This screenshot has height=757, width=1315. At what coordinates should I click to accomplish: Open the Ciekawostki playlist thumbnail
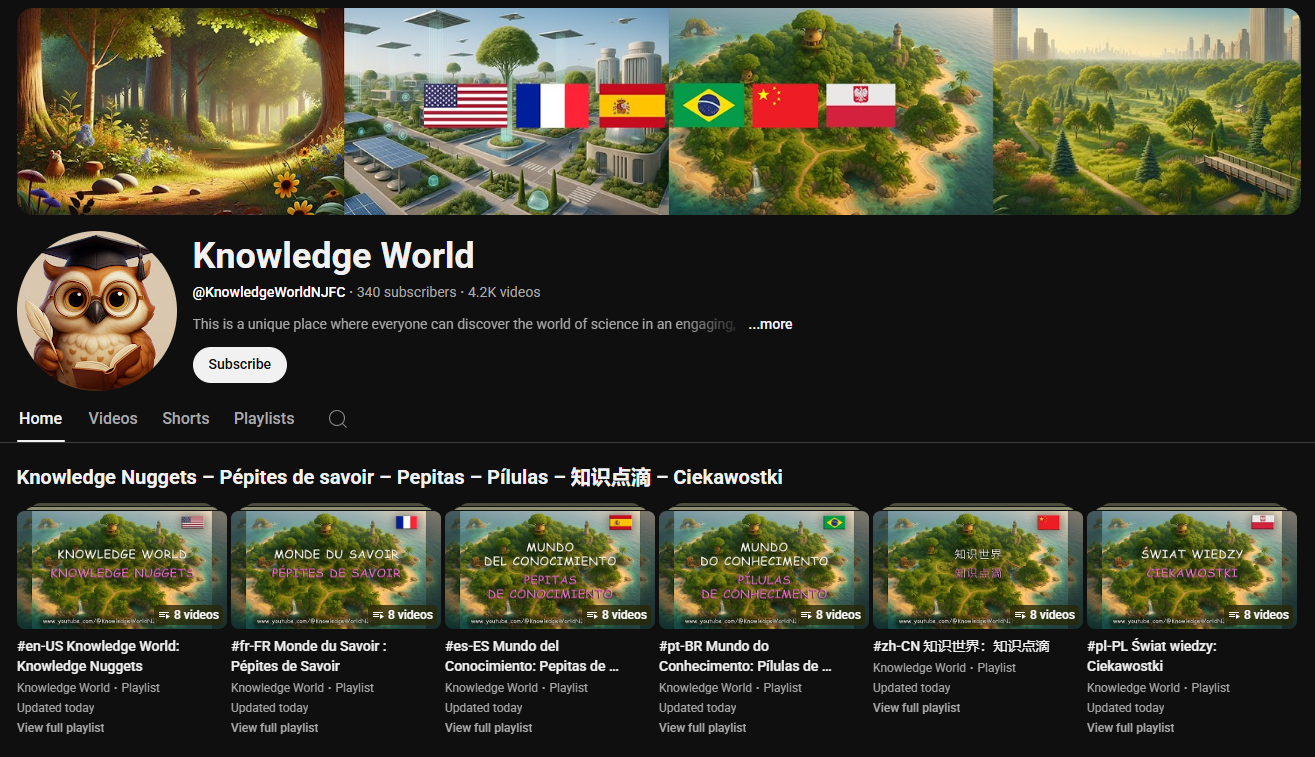pos(1192,570)
